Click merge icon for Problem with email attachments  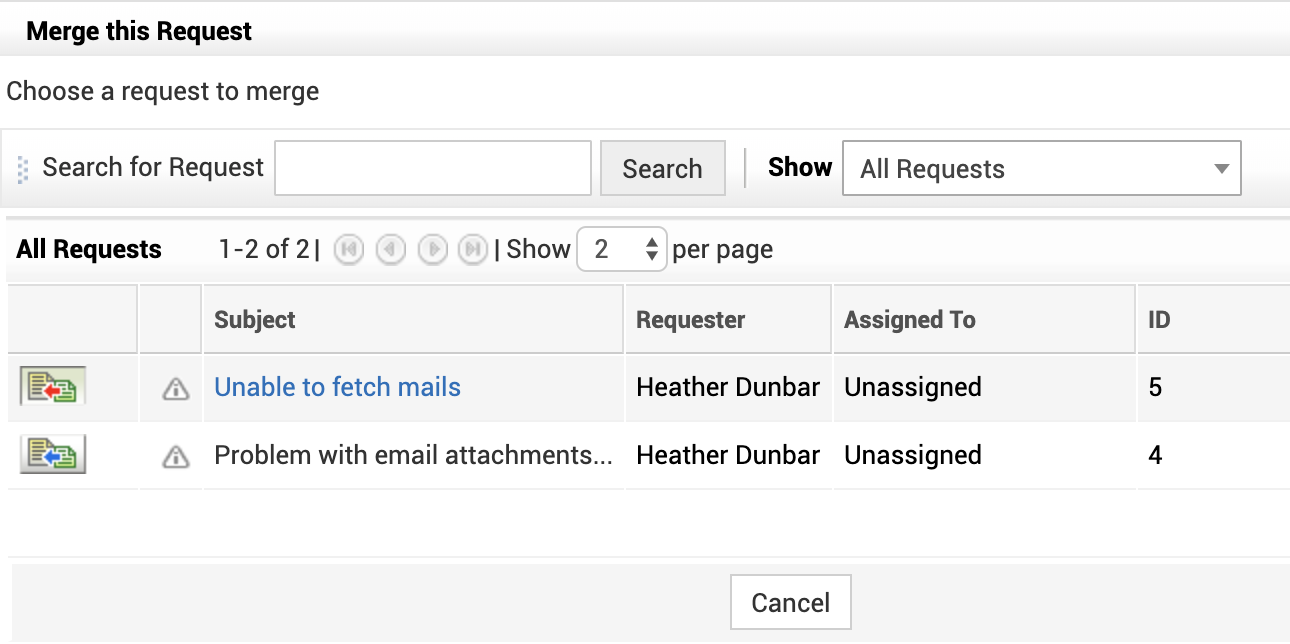53,455
